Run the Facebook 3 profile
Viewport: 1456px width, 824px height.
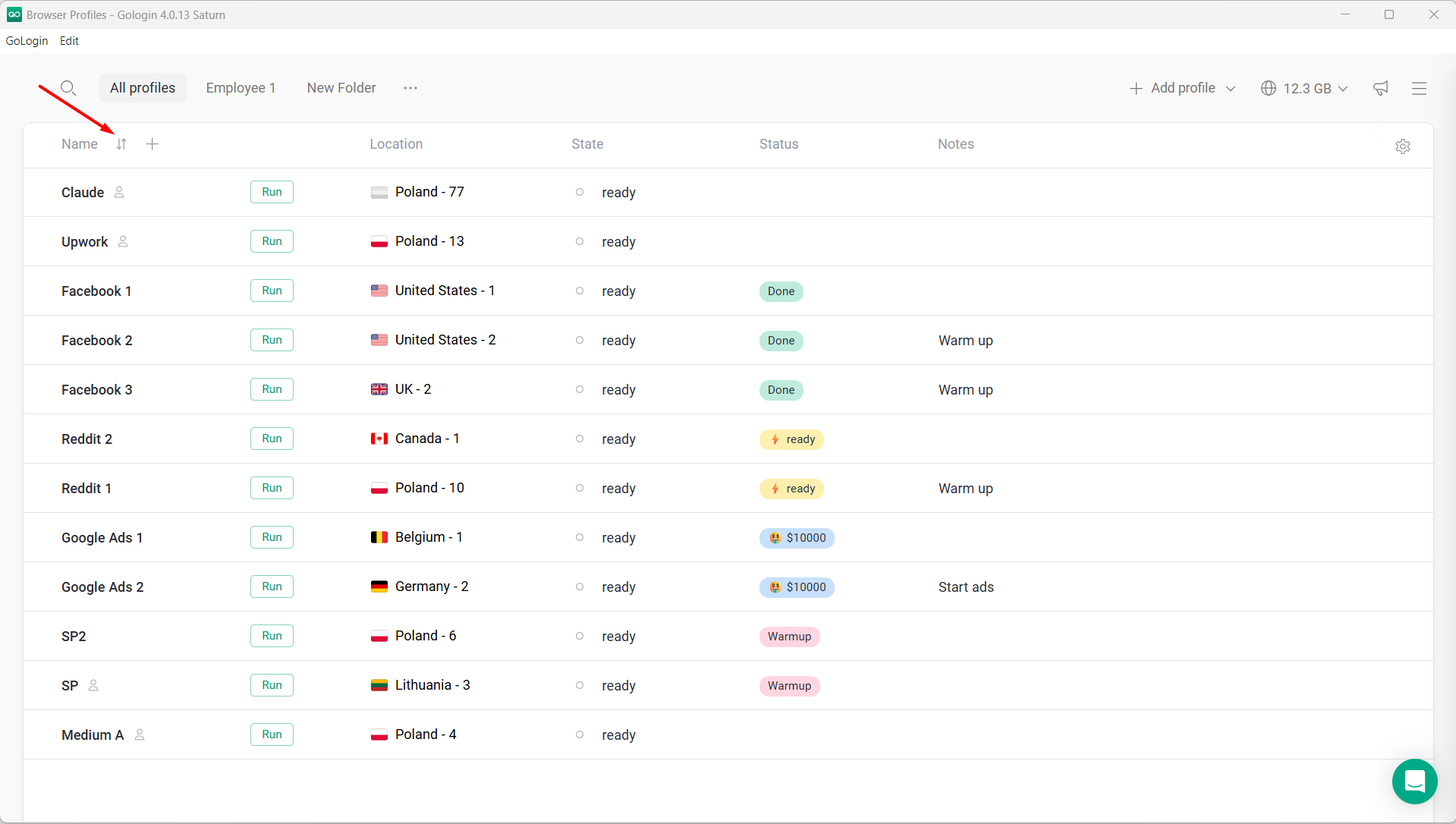click(272, 389)
